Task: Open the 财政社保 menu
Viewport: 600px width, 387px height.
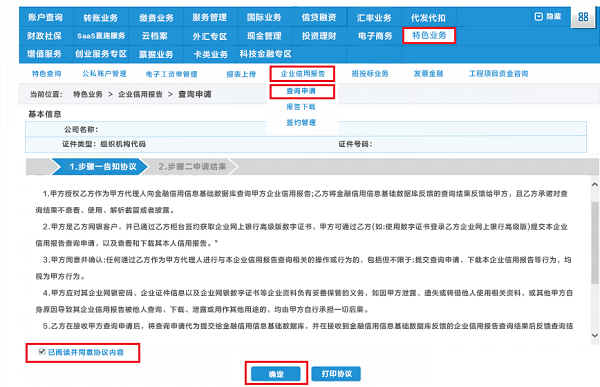Action: point(44,36)
